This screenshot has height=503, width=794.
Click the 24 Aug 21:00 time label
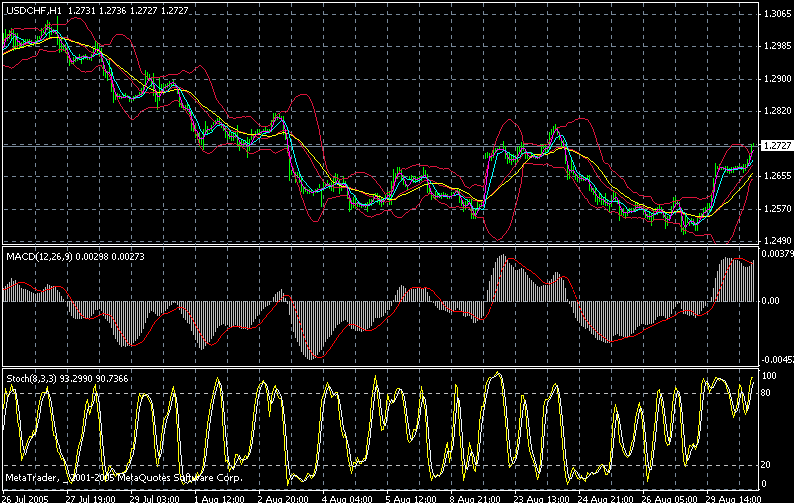click(604, 498)
